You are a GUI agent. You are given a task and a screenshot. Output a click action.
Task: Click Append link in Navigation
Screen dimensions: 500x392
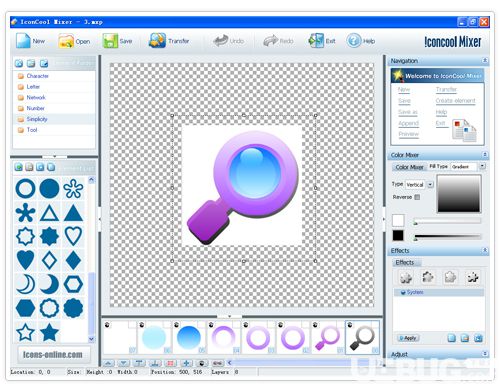[x=408, y=123]
